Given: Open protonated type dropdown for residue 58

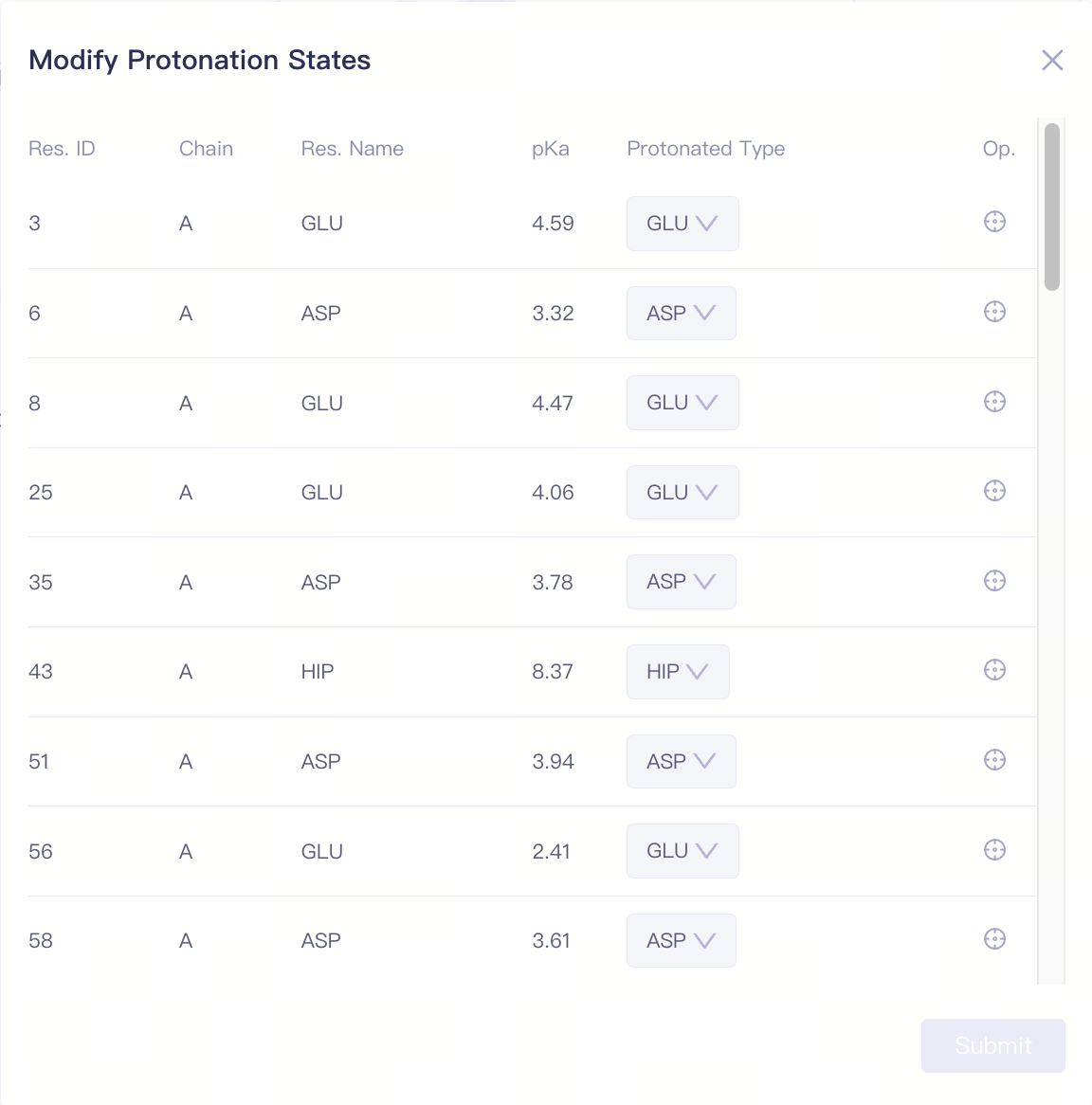Looking at the screenshot, I should 681,941.
